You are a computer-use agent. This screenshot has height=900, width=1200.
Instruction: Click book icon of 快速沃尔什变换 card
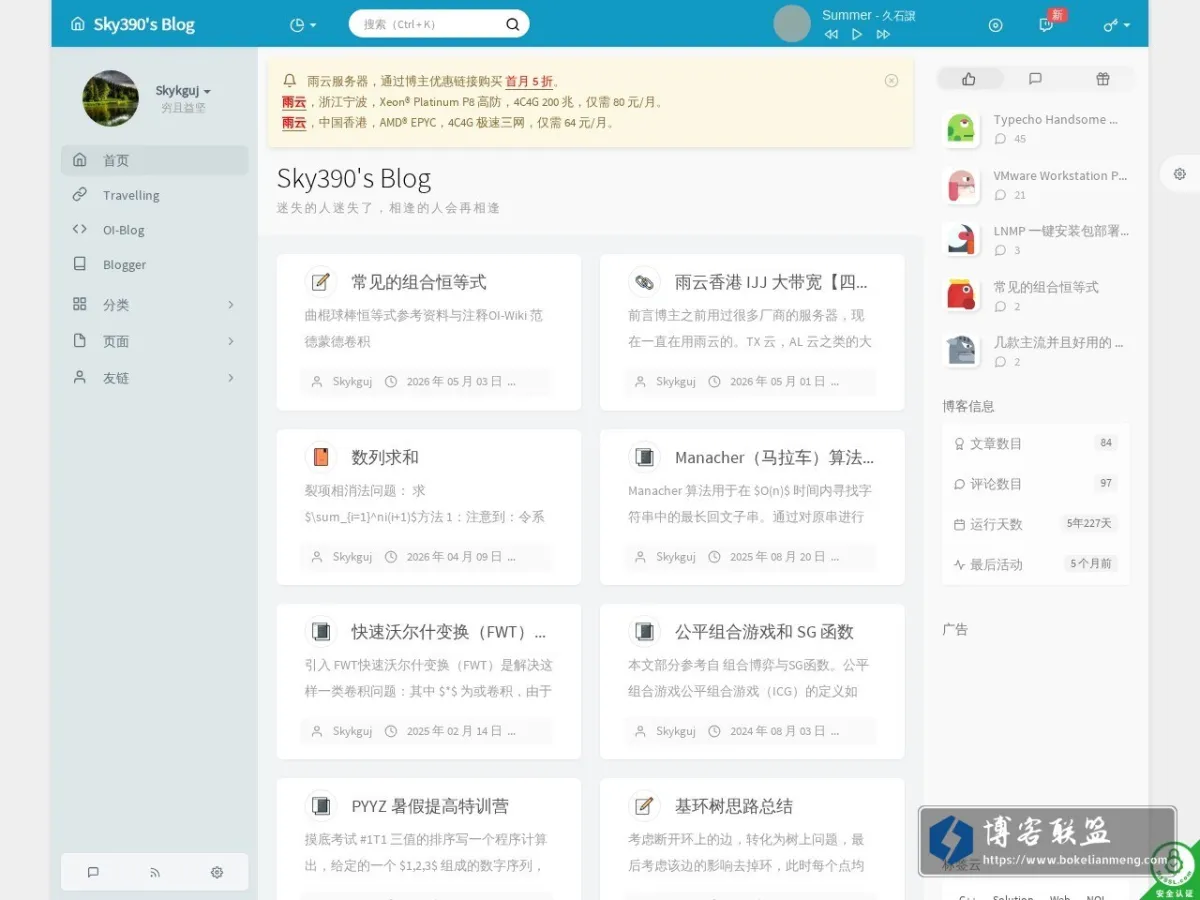[x=321, y=632]
